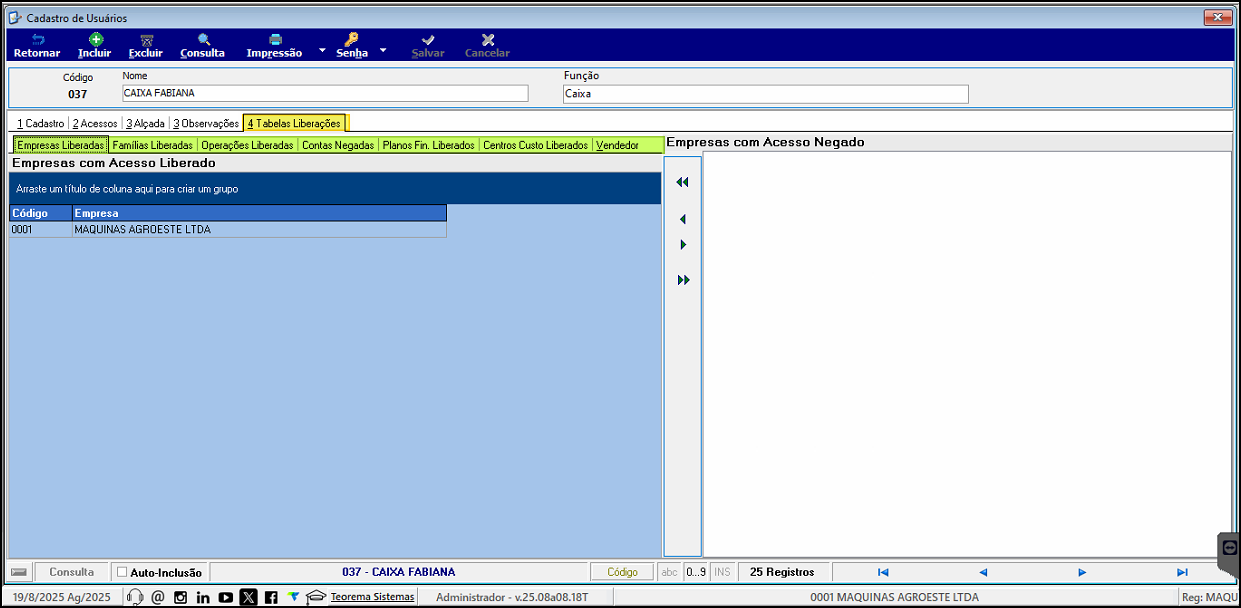The height and width of the screenshot is (608, 1241).
Task: Click the colored arrow logo icon
Action: click(294, 596)
